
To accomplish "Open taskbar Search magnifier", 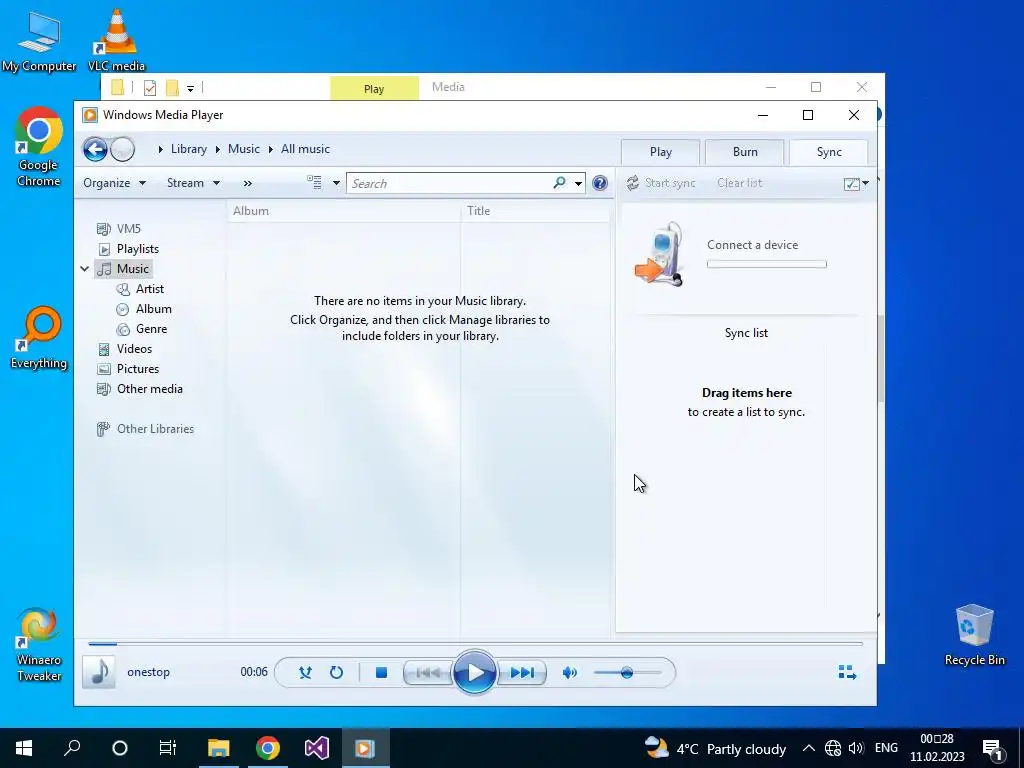I will (72, 748).
